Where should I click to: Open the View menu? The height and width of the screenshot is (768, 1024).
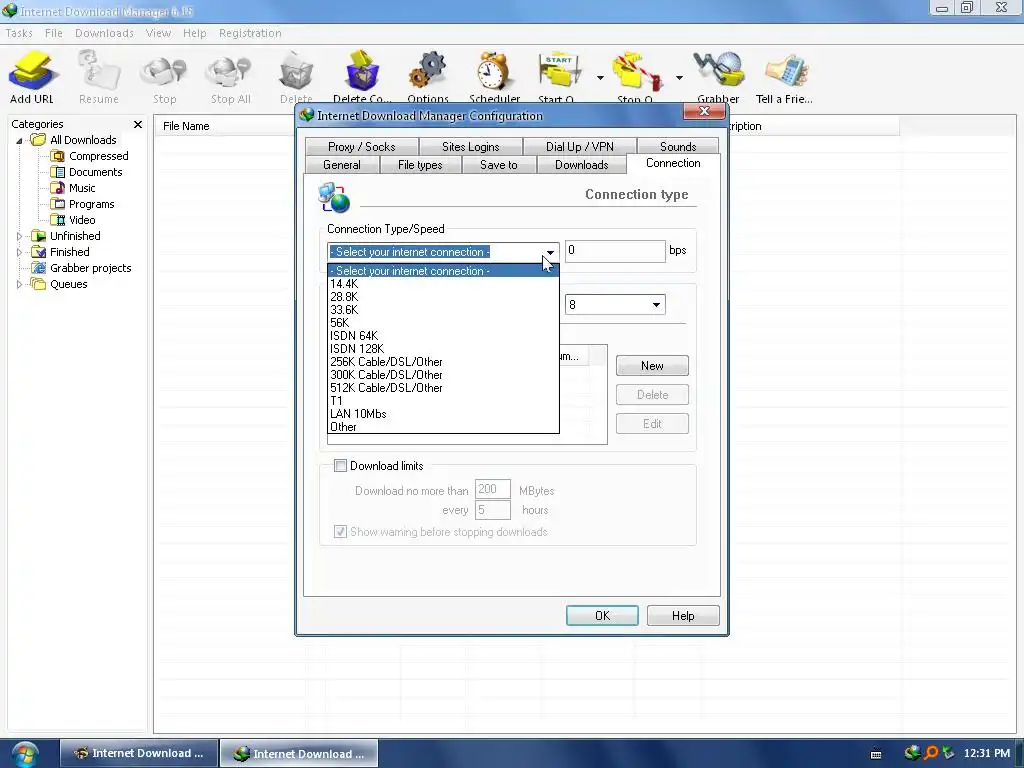(x=158, y=33)
